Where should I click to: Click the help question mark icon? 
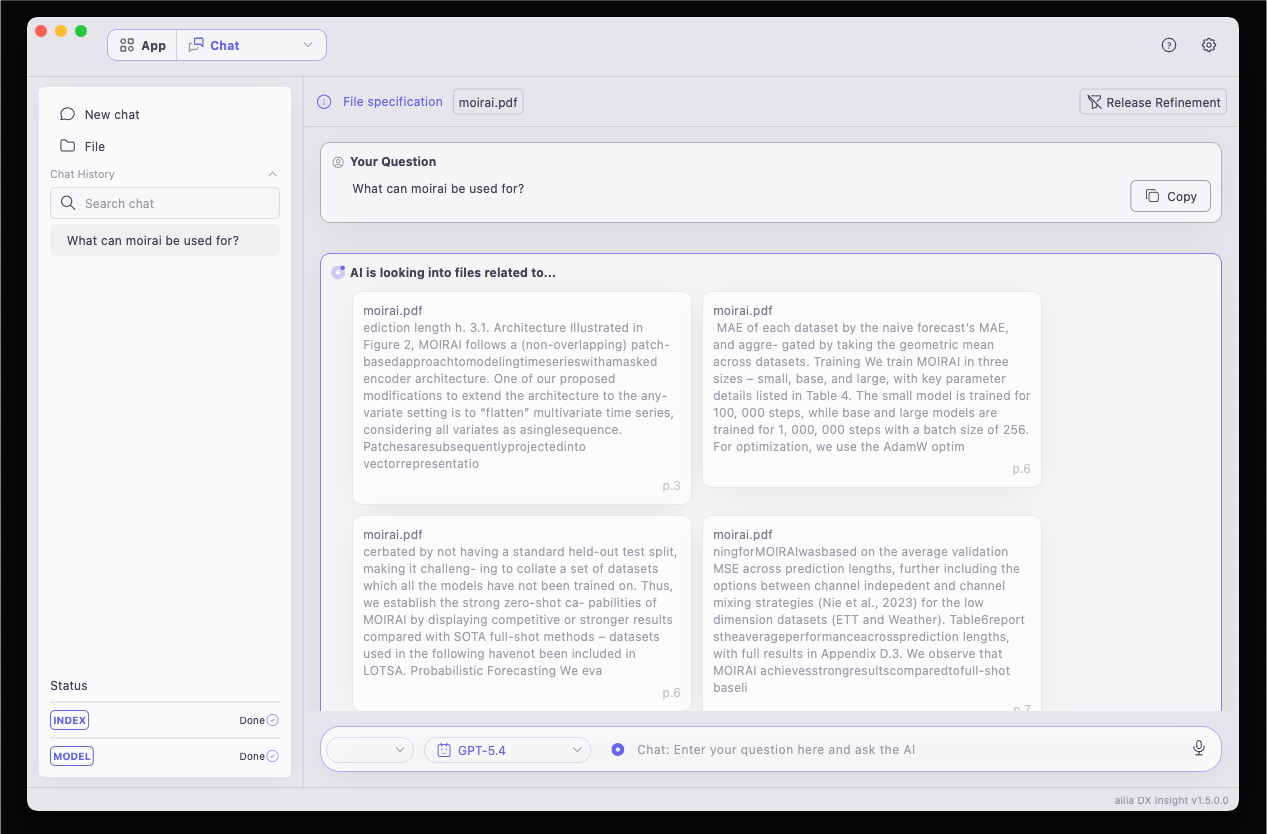point(1169,45)
